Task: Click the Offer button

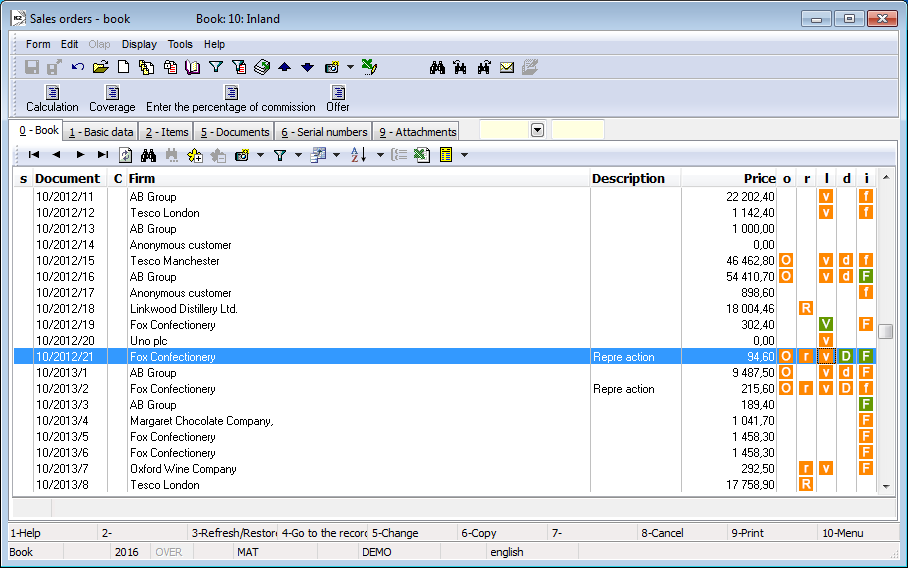Action: 338,98
